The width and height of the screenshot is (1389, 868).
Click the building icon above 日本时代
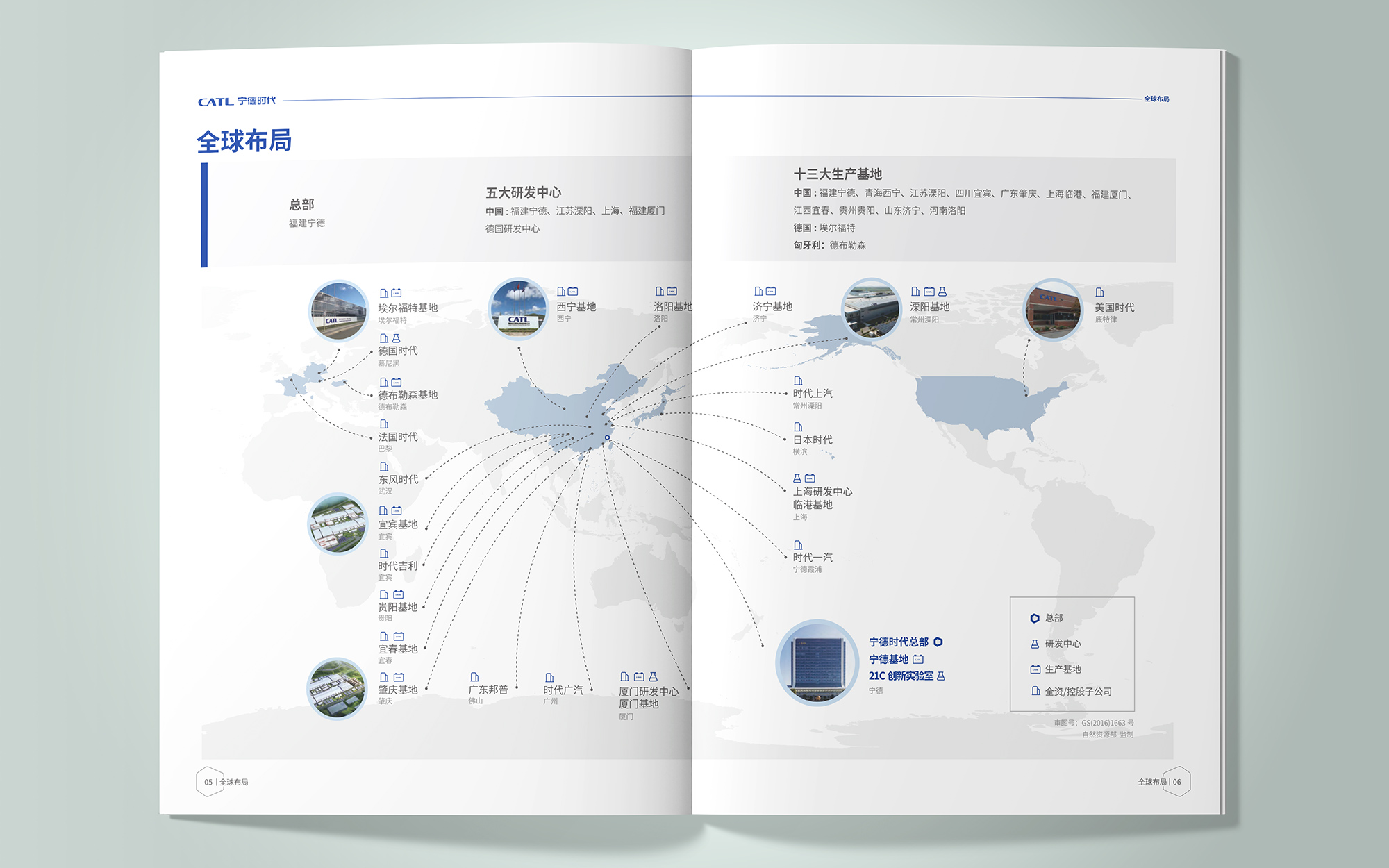(x=798, y=426)
